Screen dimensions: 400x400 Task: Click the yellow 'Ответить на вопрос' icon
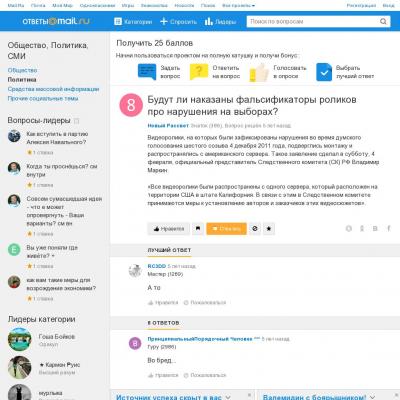click(x=199, y=72)
